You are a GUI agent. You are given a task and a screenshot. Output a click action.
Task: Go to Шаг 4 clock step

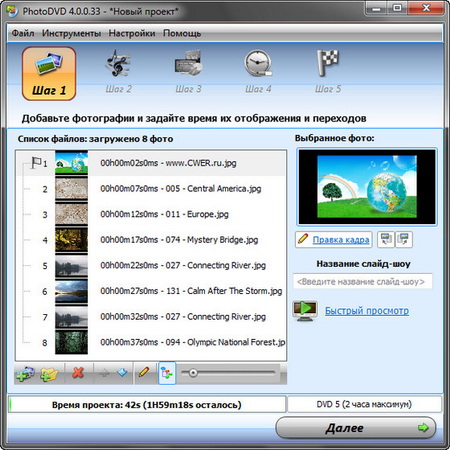(258, 72)
